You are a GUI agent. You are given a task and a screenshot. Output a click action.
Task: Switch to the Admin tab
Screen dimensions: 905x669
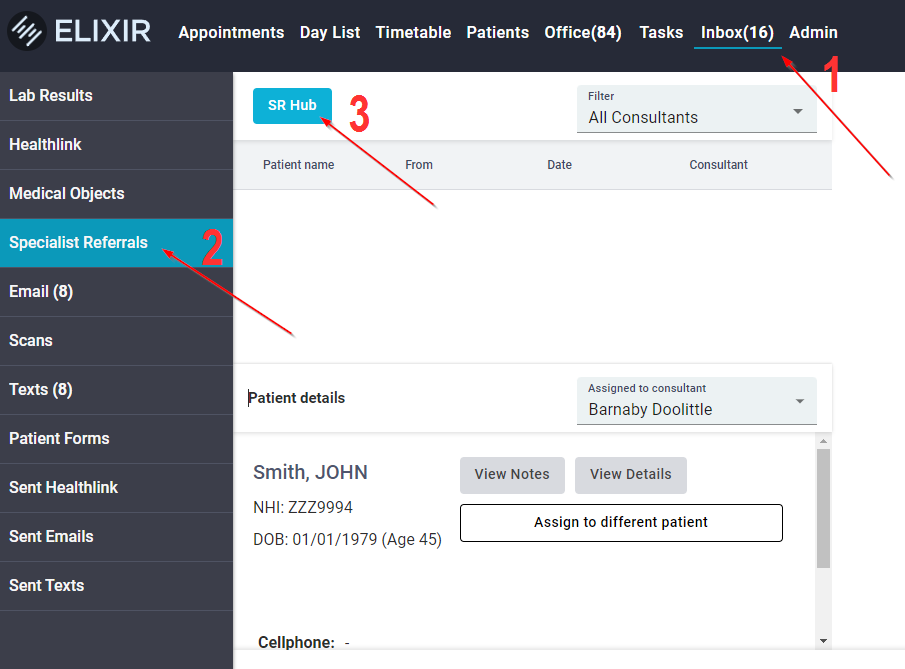click(813, 32)
